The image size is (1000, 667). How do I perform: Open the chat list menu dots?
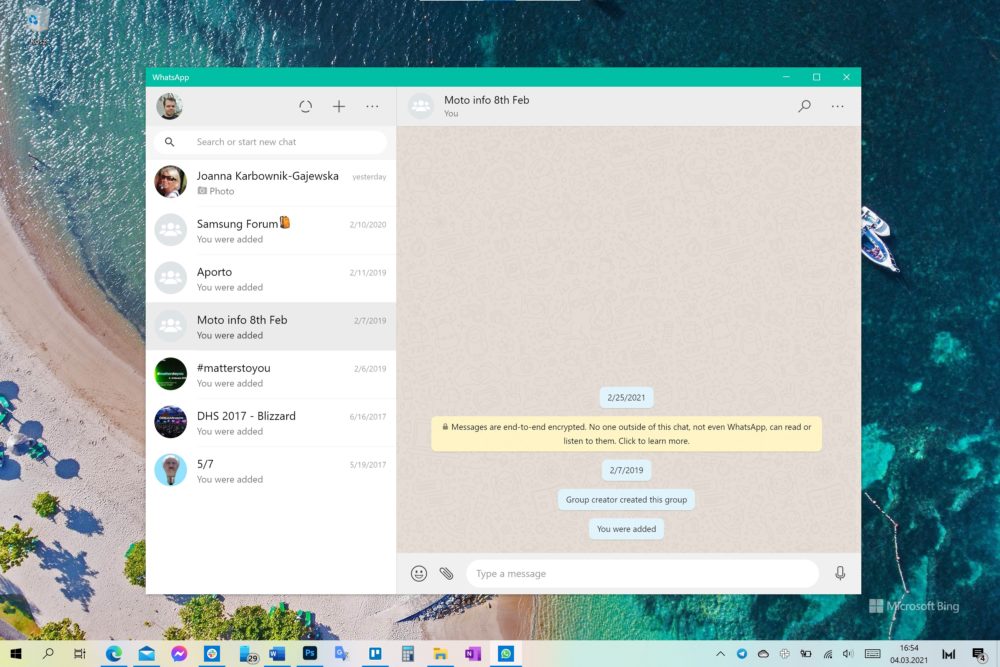click(x=372, y=106)
